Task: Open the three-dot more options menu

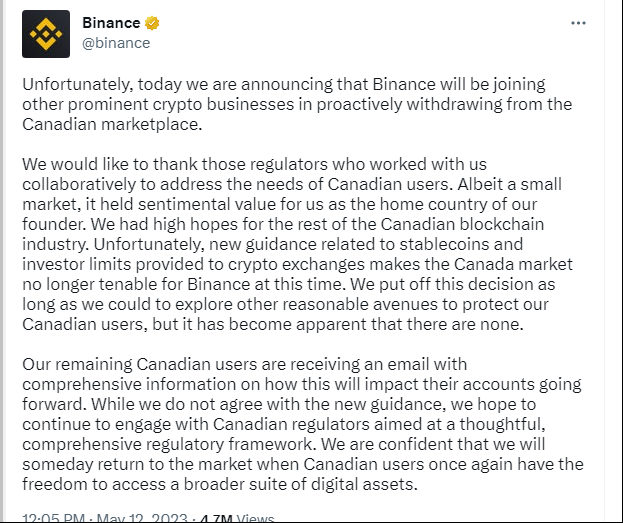Action: pyautogui.click(x=578, y=23)
